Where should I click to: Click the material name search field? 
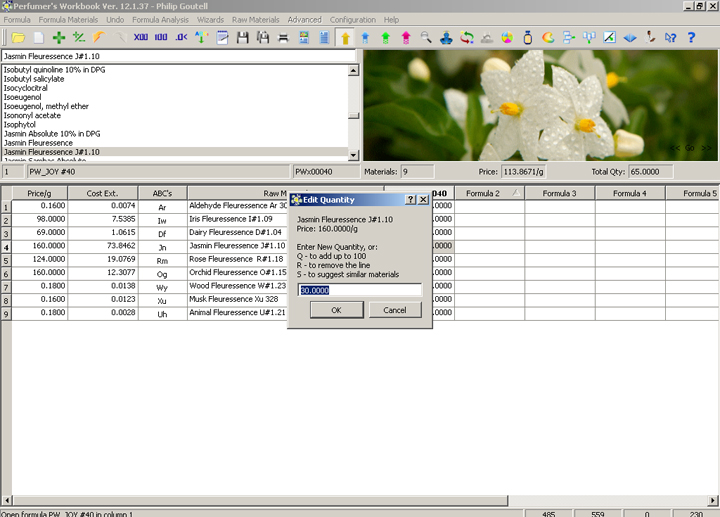[x=179, y=56]
